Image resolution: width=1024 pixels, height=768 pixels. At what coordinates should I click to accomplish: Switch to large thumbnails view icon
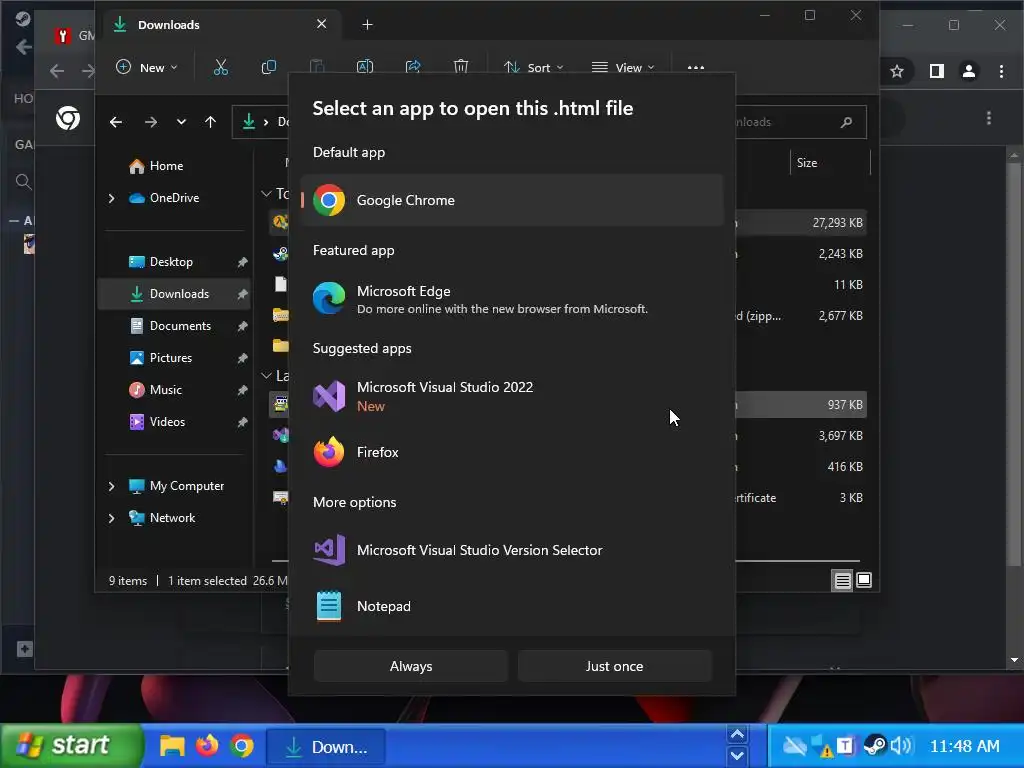point(864,580)
